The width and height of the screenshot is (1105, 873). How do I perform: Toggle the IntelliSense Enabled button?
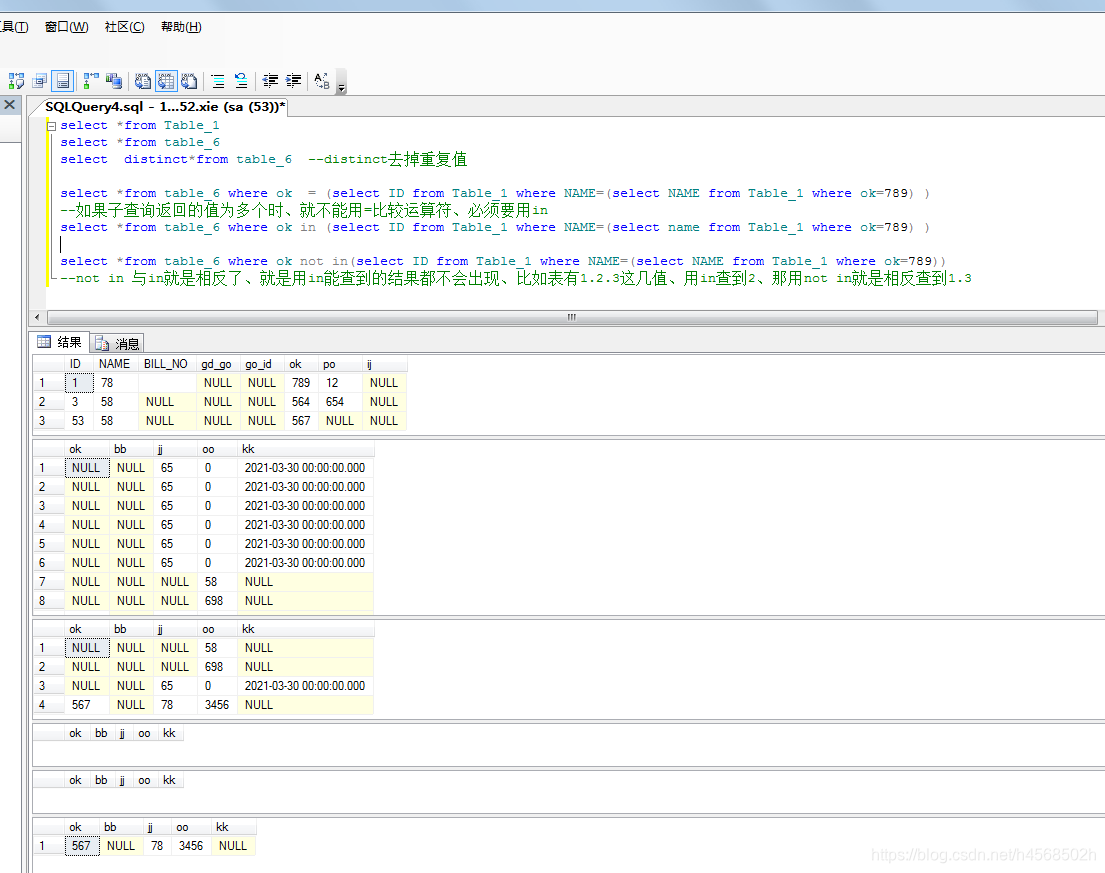click(x=63, y=81)
